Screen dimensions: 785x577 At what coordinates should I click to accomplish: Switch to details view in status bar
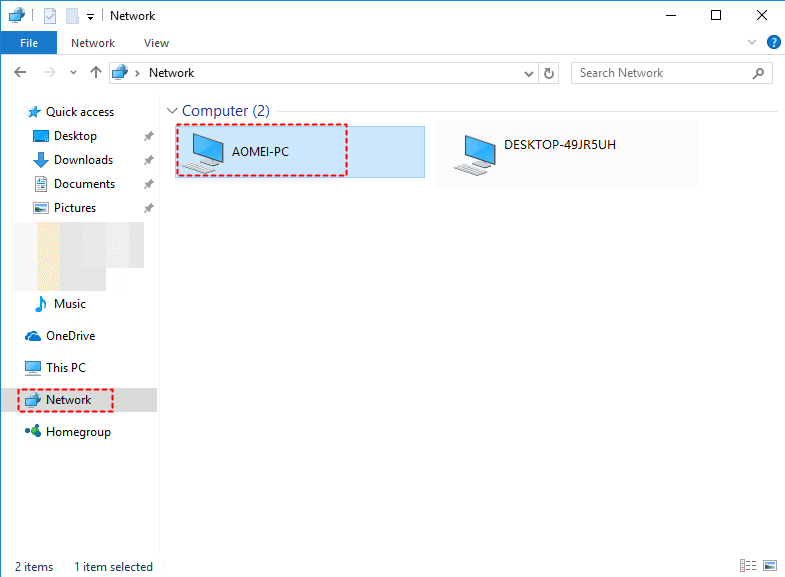[747, 565]
